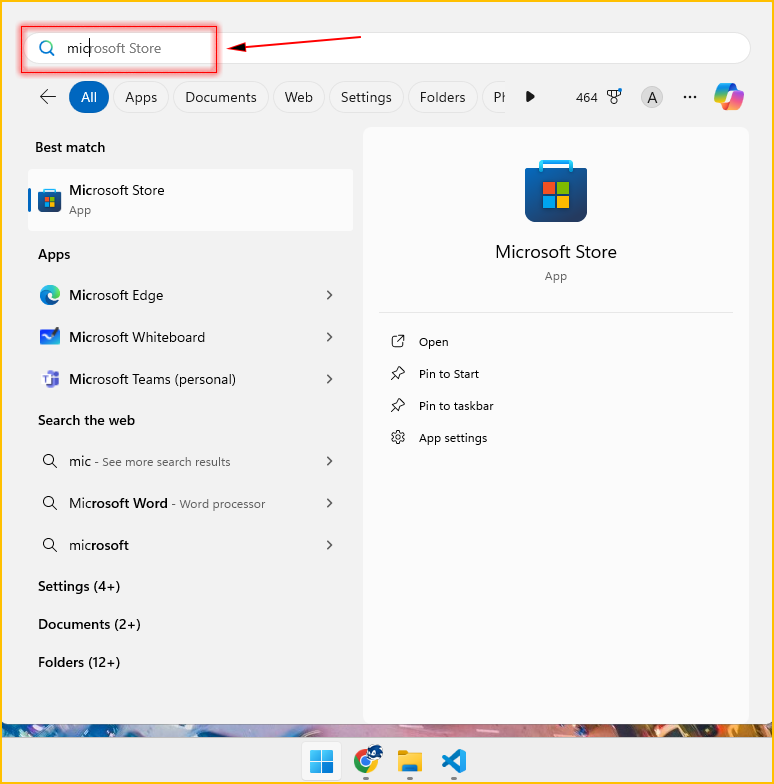Click the Copilot icon in search header
Viewport: 774px width, 784px height.
[x=728, y=97]
